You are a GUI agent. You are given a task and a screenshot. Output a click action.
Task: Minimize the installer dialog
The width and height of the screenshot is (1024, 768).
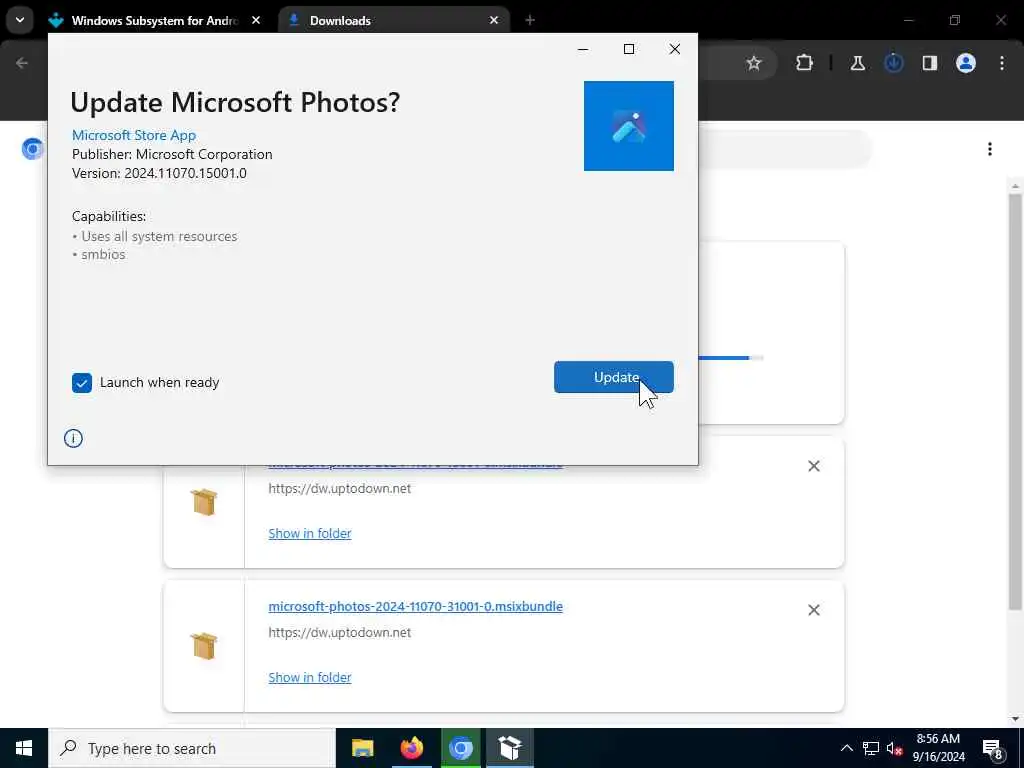pos(583,49)
